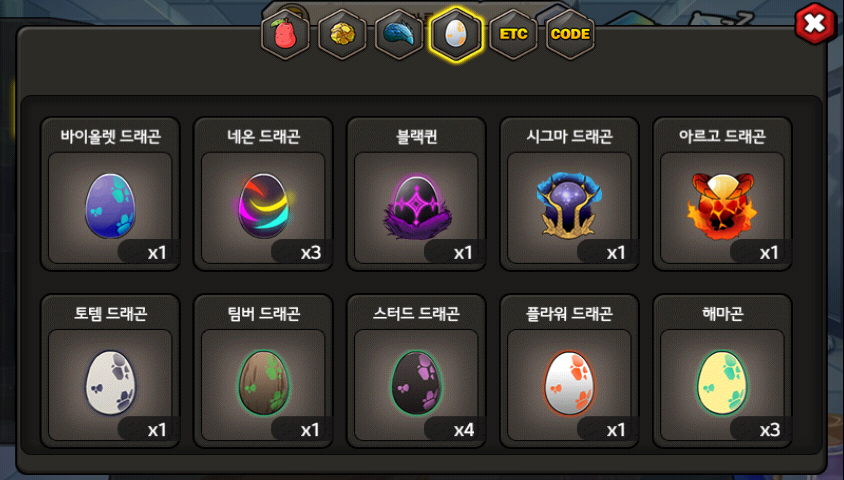This screenshot has width=844, height=480.
Task: Click the 블랙퀸 item title label
Action: (x=417, y=137)
